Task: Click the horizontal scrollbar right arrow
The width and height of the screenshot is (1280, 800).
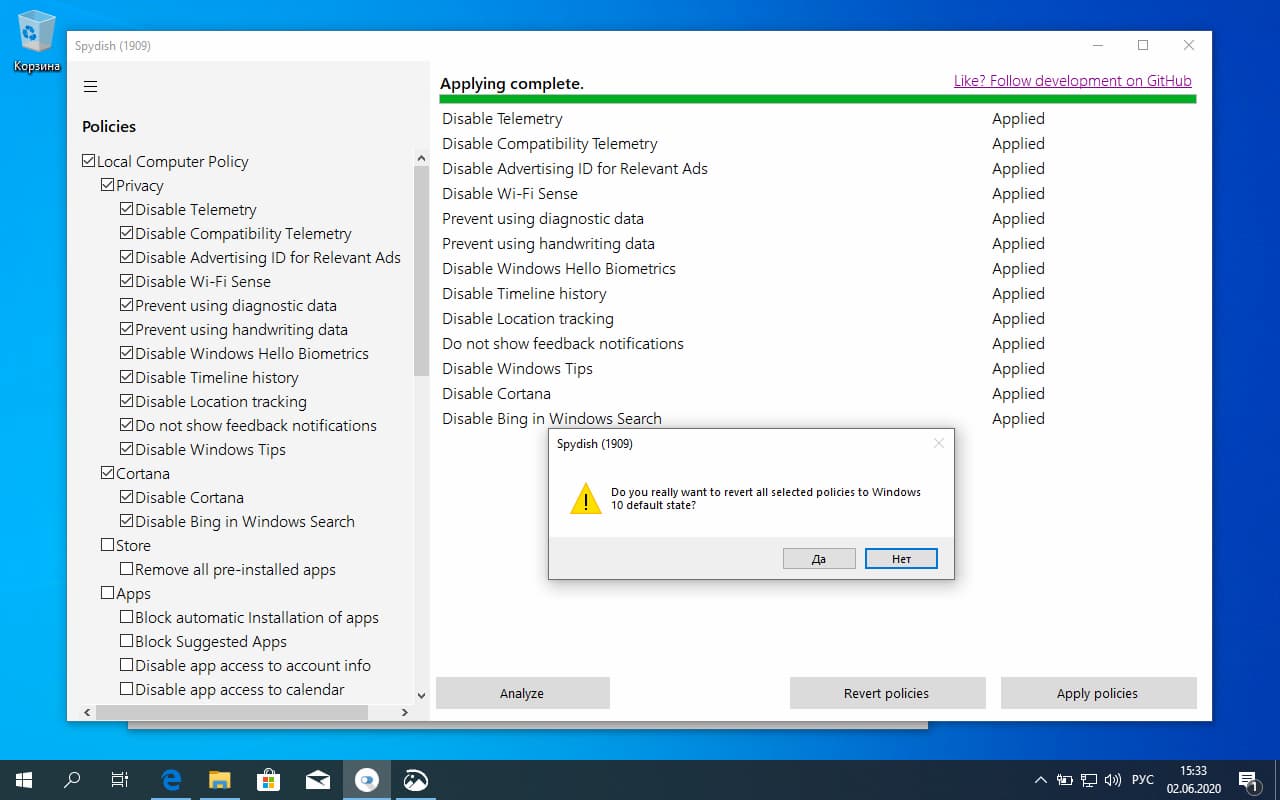Action: point(405,712)
